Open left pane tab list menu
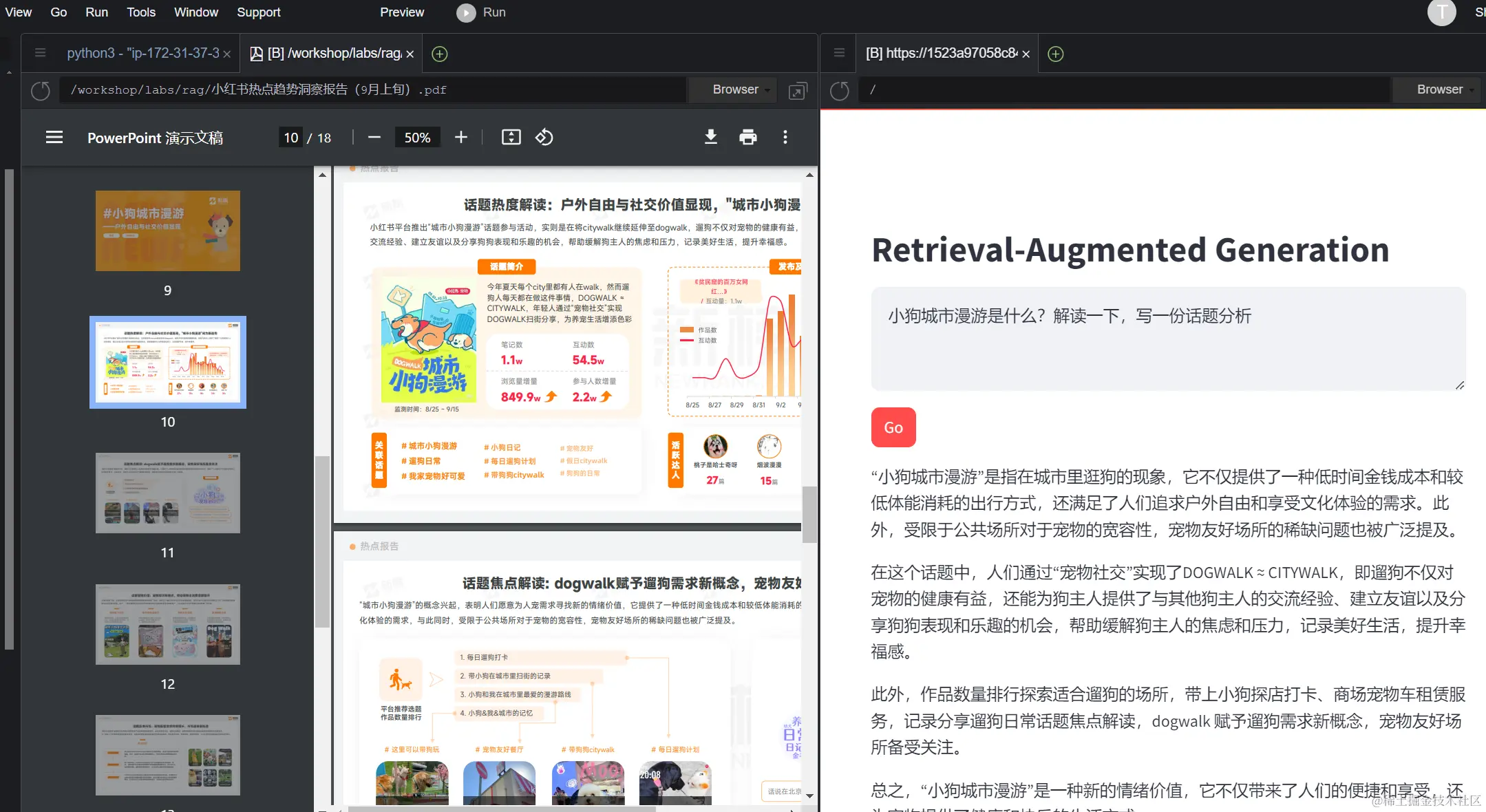This screenshot has width=1486, height=812. coord(41,53)
